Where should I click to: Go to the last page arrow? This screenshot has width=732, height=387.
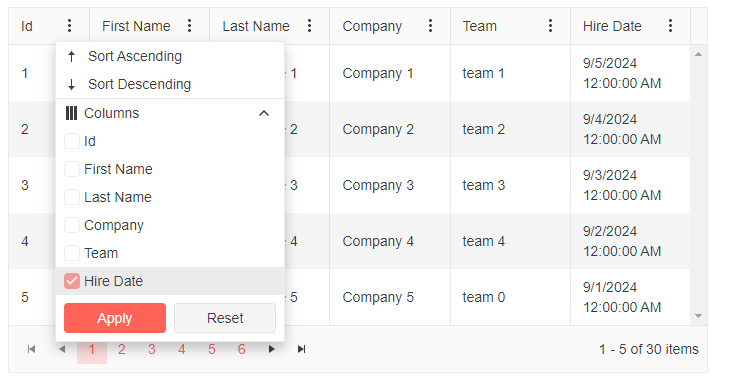click(x=302, y=349)
